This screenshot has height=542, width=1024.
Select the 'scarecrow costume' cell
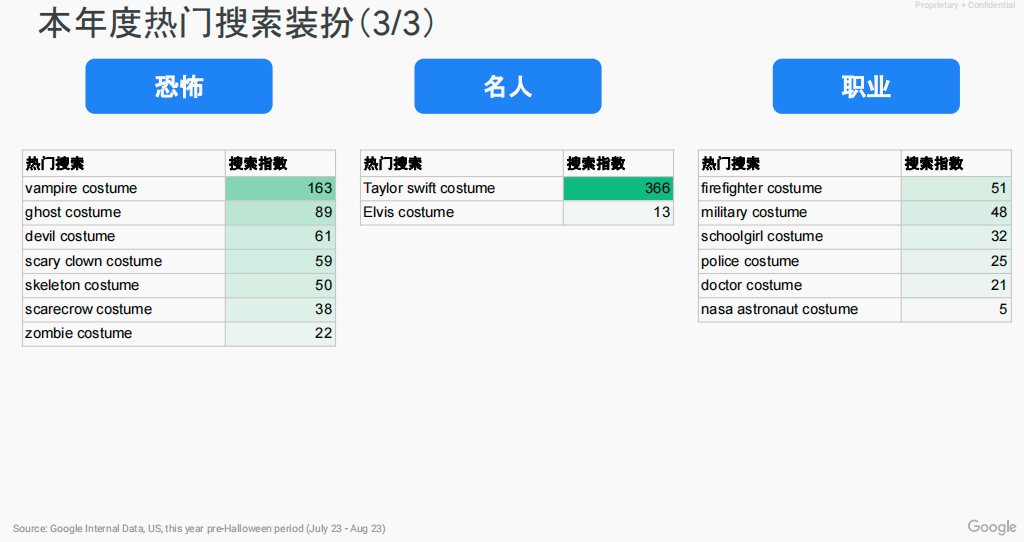(x=124, y=310)
